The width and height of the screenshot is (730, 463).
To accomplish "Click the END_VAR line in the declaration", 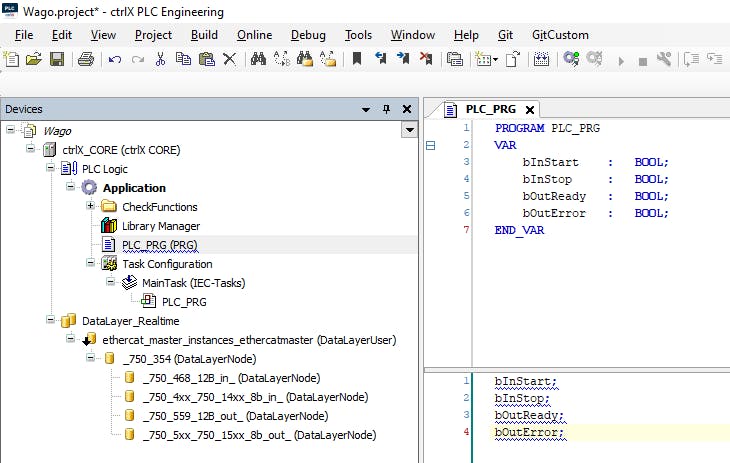I will point(519,230).
